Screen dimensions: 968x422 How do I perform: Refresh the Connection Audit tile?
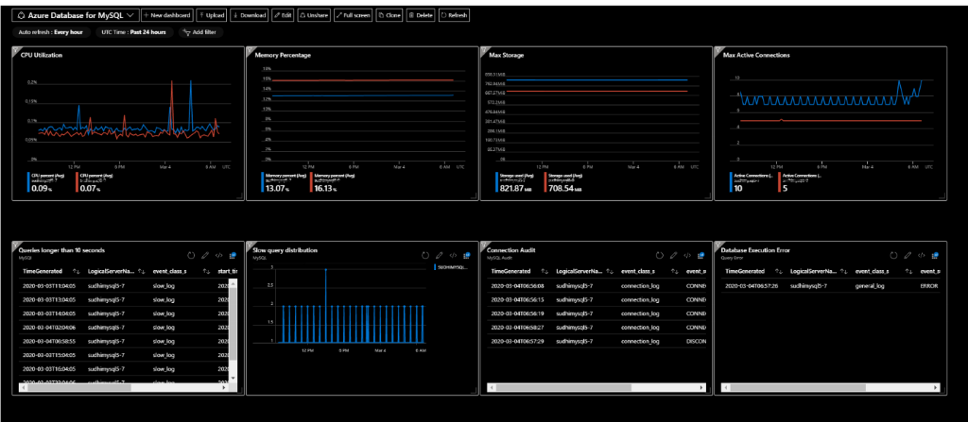[x=659, y=255]
